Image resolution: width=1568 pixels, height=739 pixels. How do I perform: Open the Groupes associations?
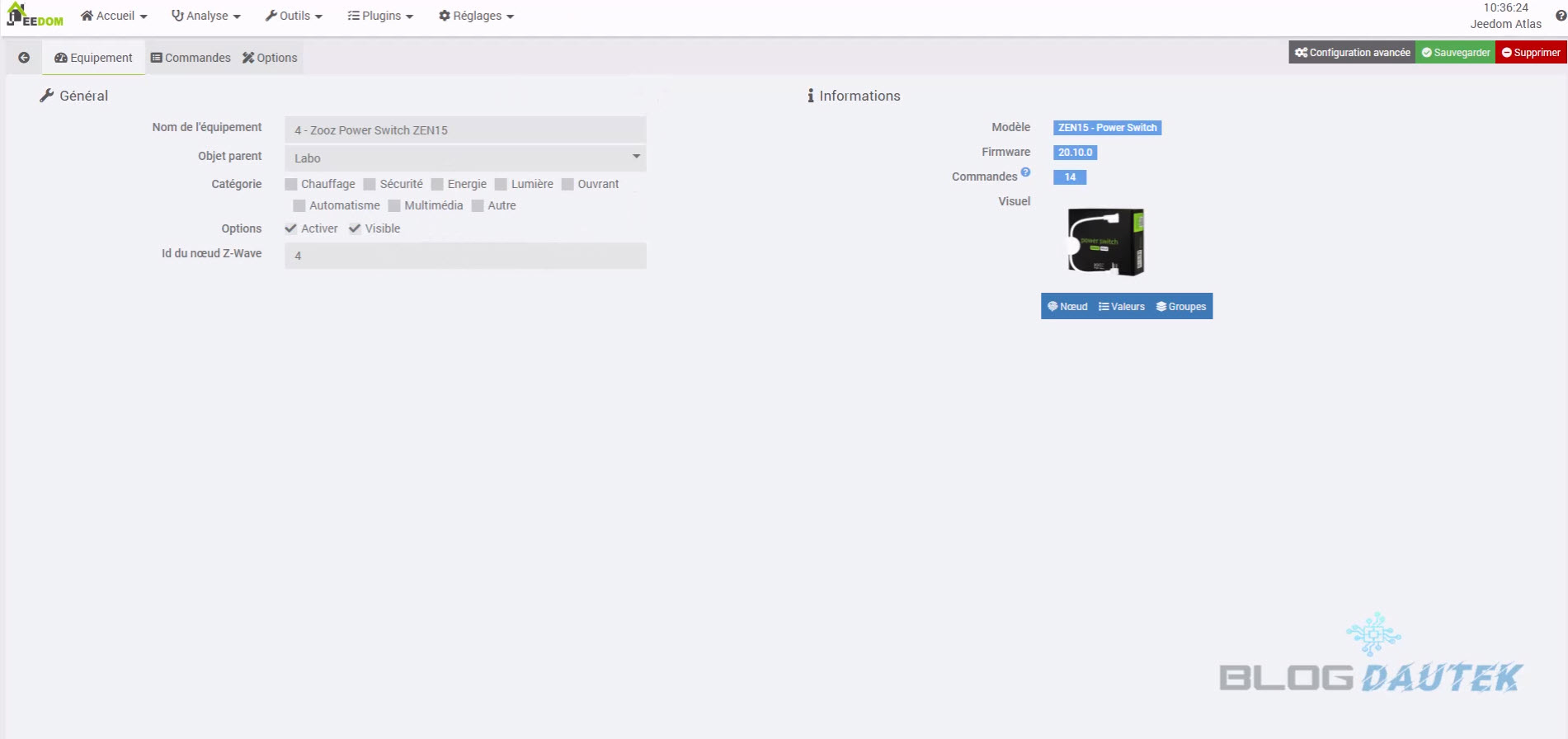point(1181,307)
